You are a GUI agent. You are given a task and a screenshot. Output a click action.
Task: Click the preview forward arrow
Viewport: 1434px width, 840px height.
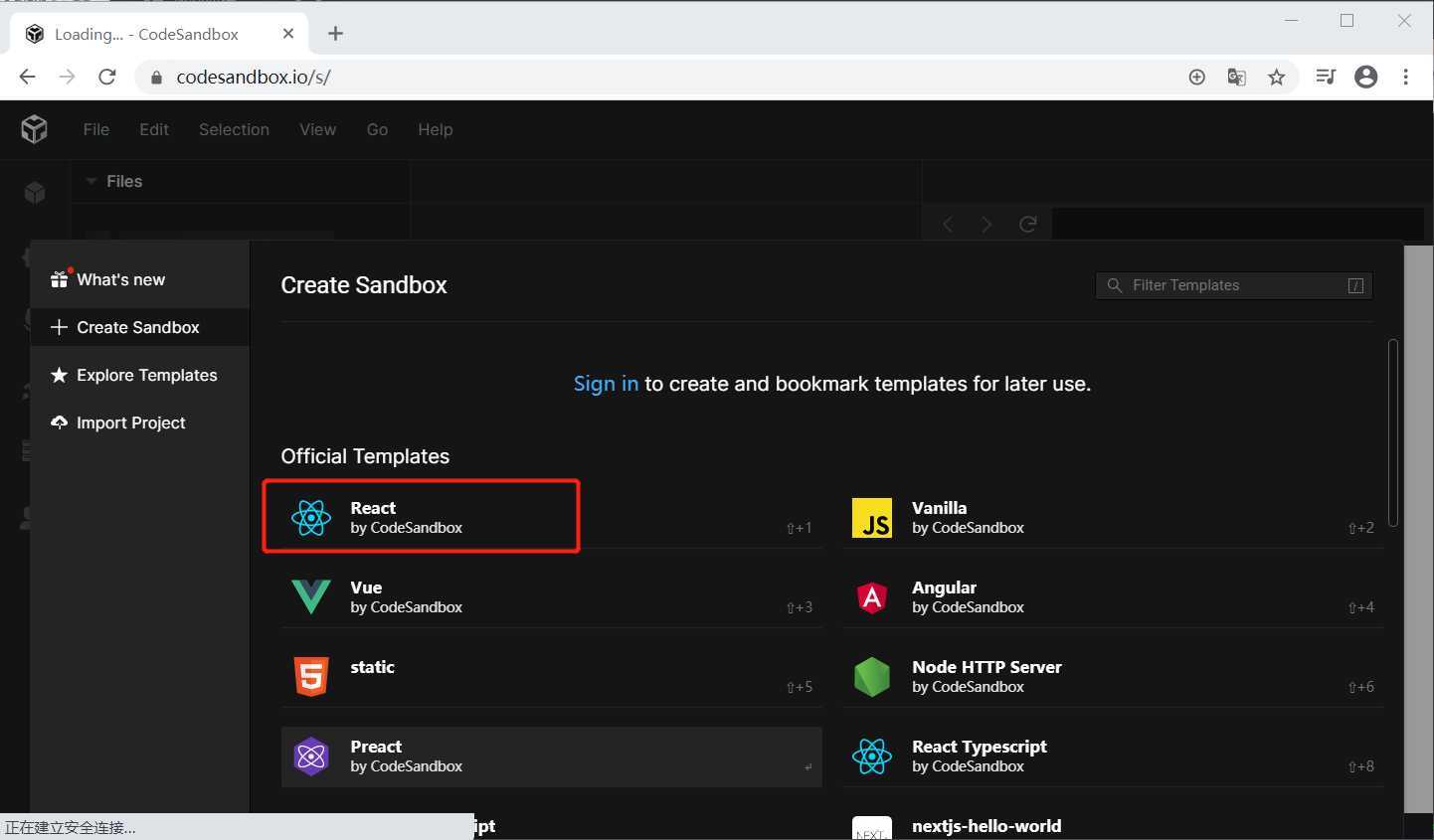[x=986, y=225]
